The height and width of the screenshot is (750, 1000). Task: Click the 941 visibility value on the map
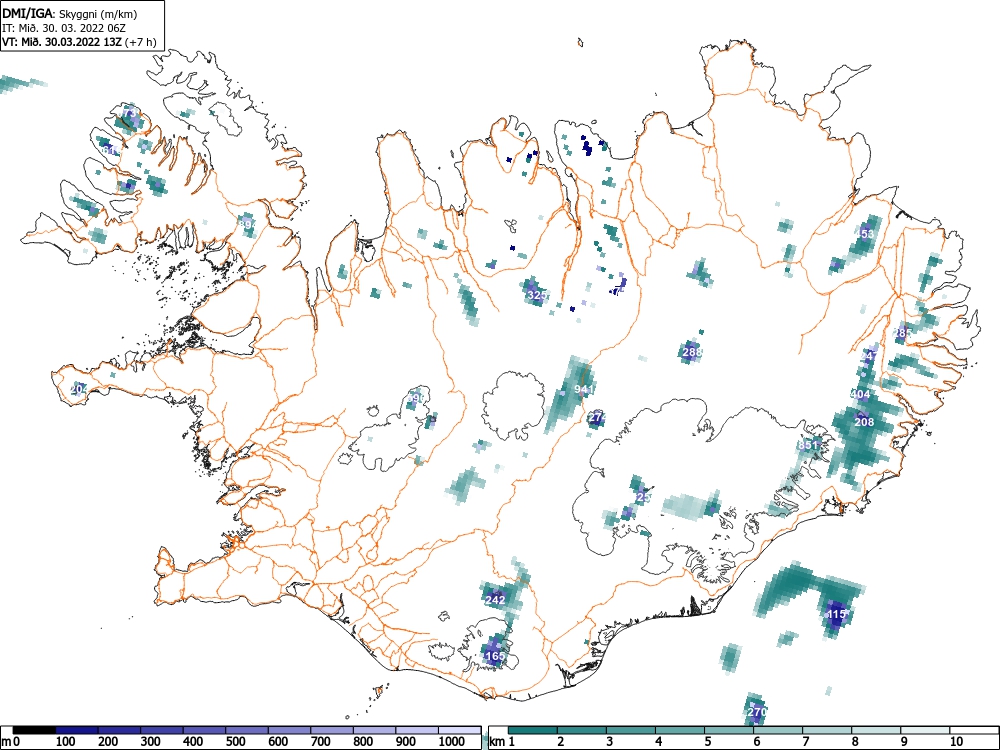click(584, 389)
